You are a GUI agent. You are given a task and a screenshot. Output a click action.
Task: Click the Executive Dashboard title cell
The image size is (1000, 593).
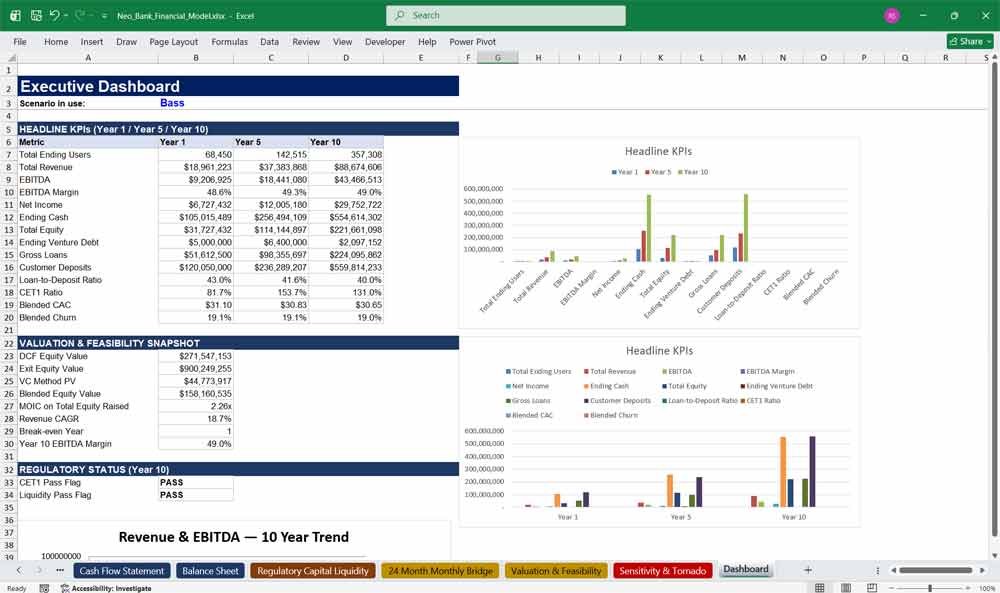(238, 86)
